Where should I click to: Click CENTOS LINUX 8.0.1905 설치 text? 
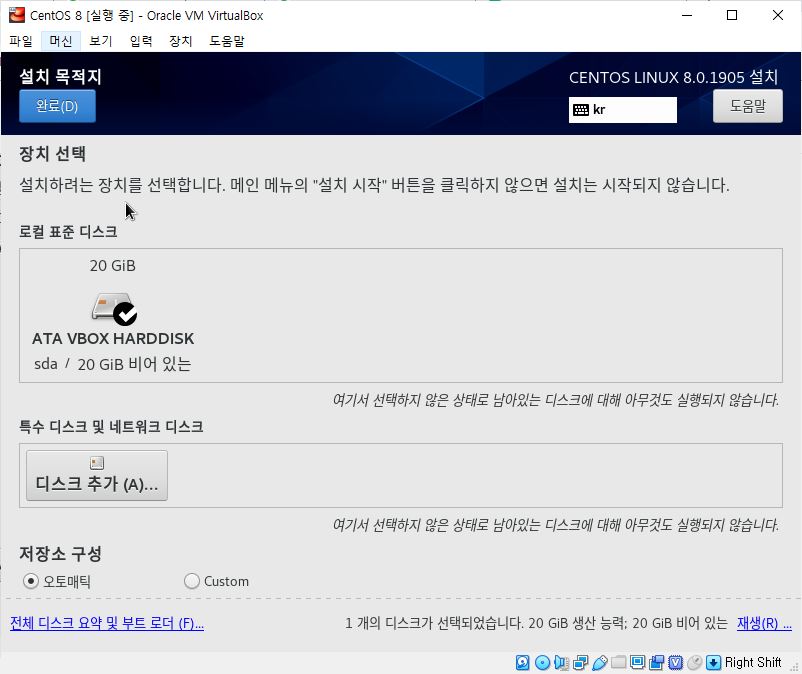[x=673, y=77]
